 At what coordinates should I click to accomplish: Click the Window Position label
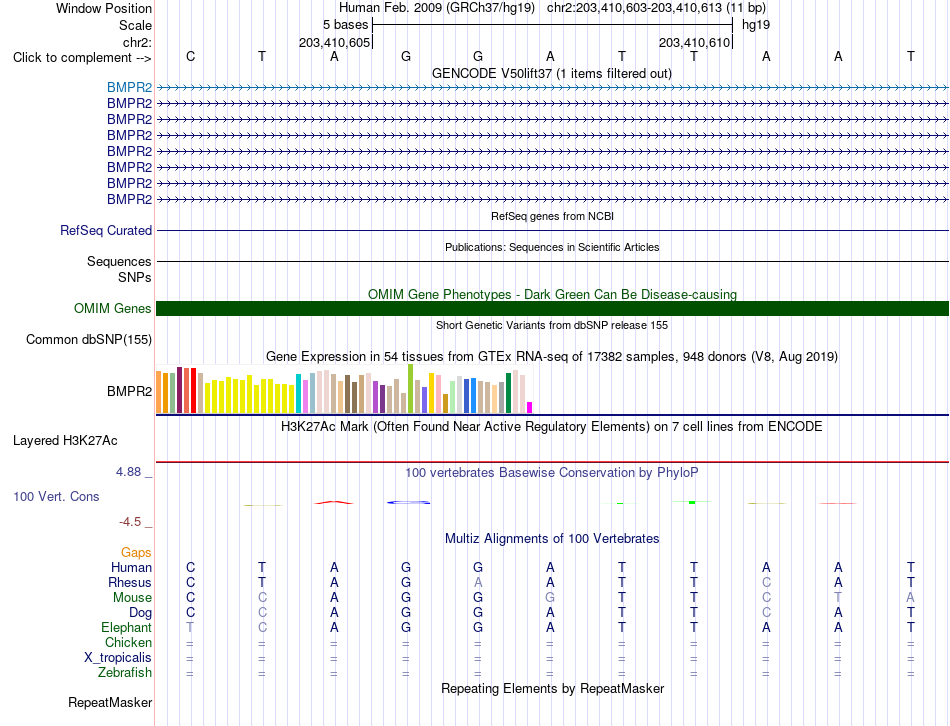tap(104, 8)
